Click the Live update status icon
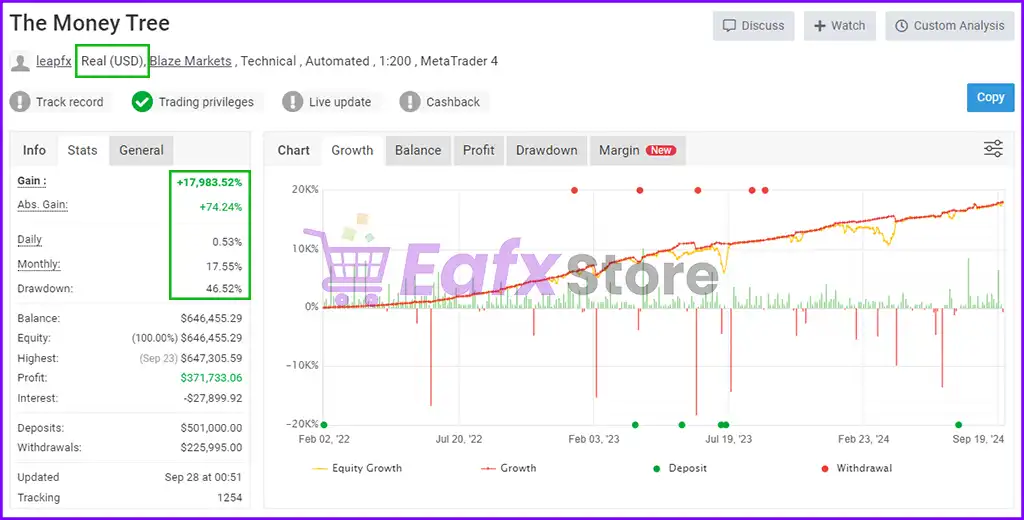Screen dimensions: 1024x520 coord(292,102)
